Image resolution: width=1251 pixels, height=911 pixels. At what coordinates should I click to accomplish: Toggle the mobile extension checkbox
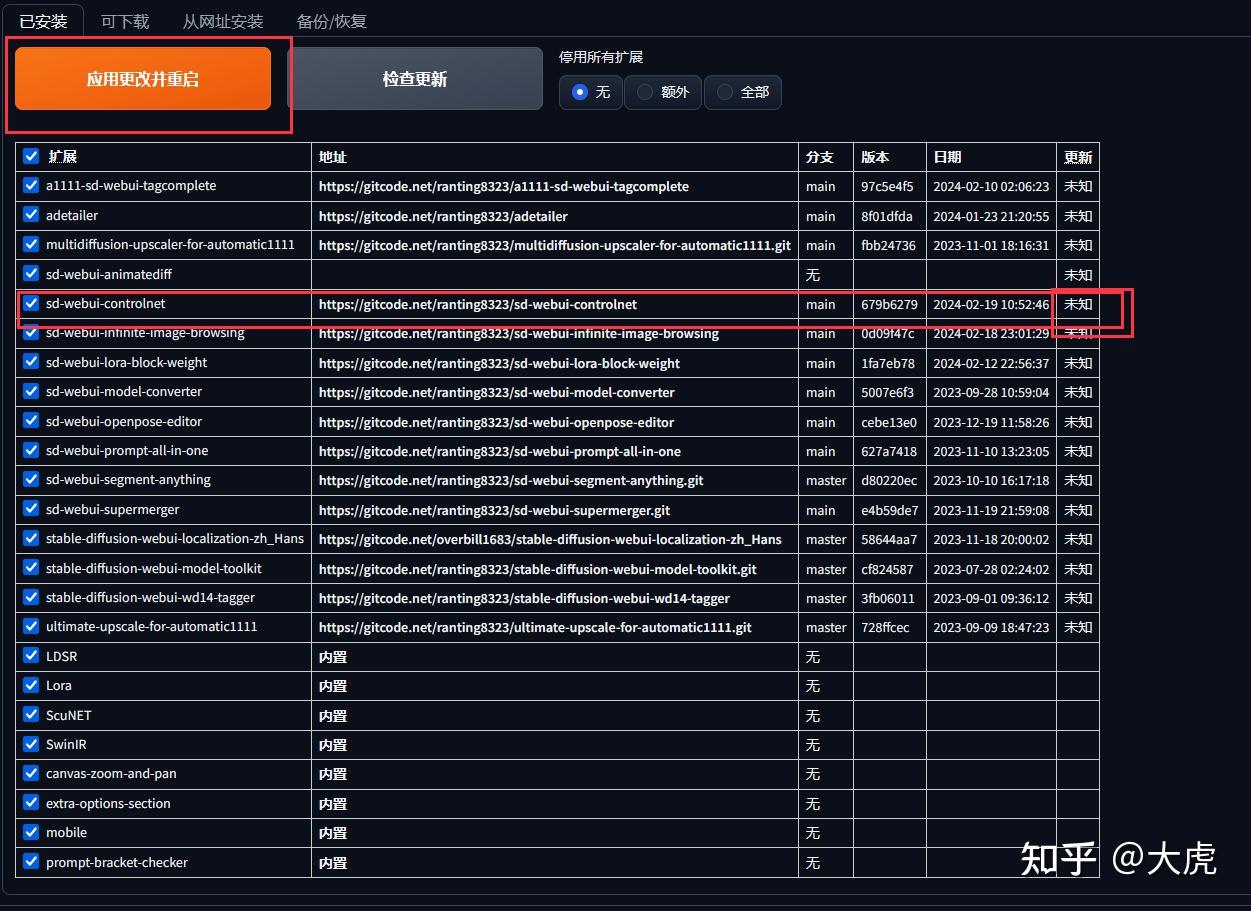coord(30,832)
